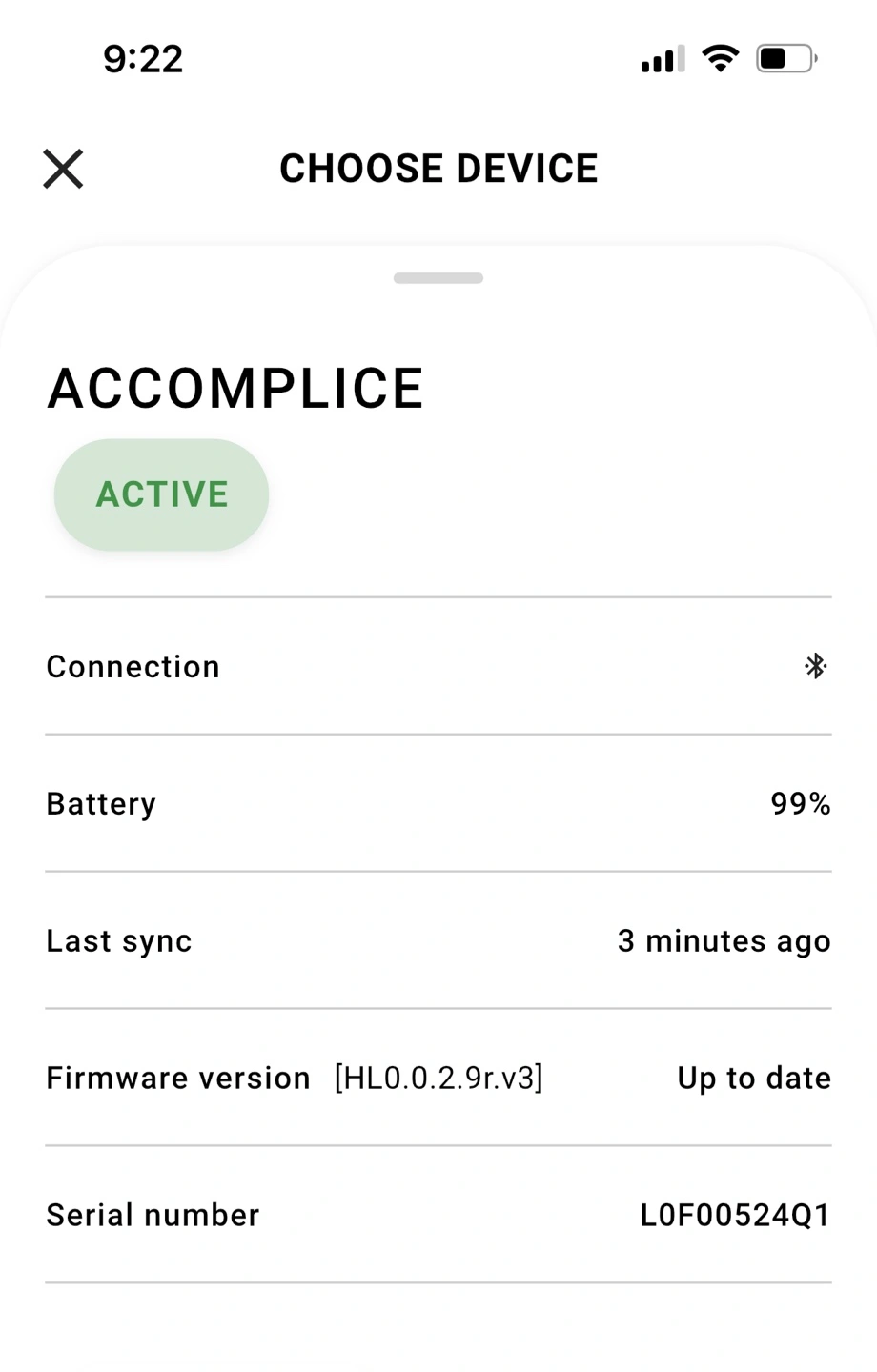
Task: Tap the Battery row label
Action: pos(101,804)
